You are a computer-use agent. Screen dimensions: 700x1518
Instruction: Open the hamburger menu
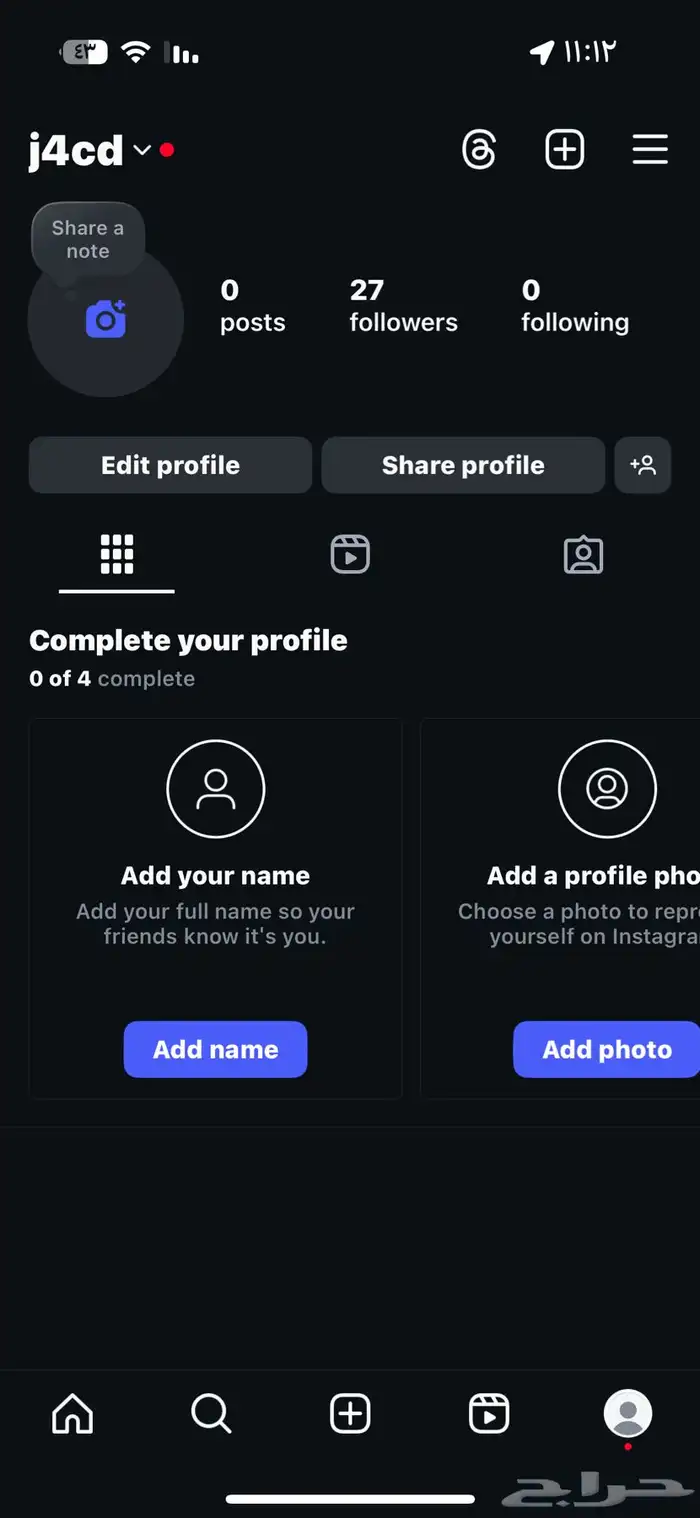coord(650,150)
